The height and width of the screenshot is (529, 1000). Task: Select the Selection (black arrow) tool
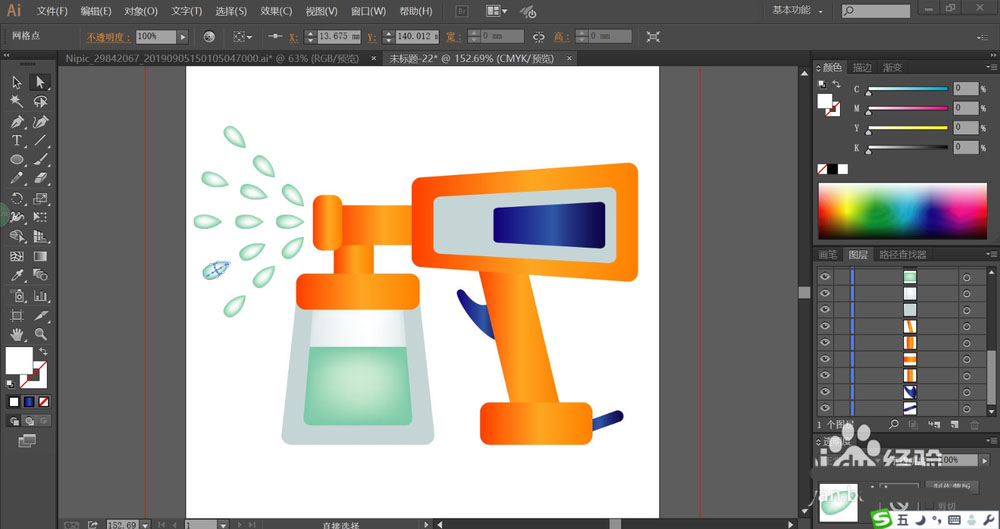coord(17,82)
